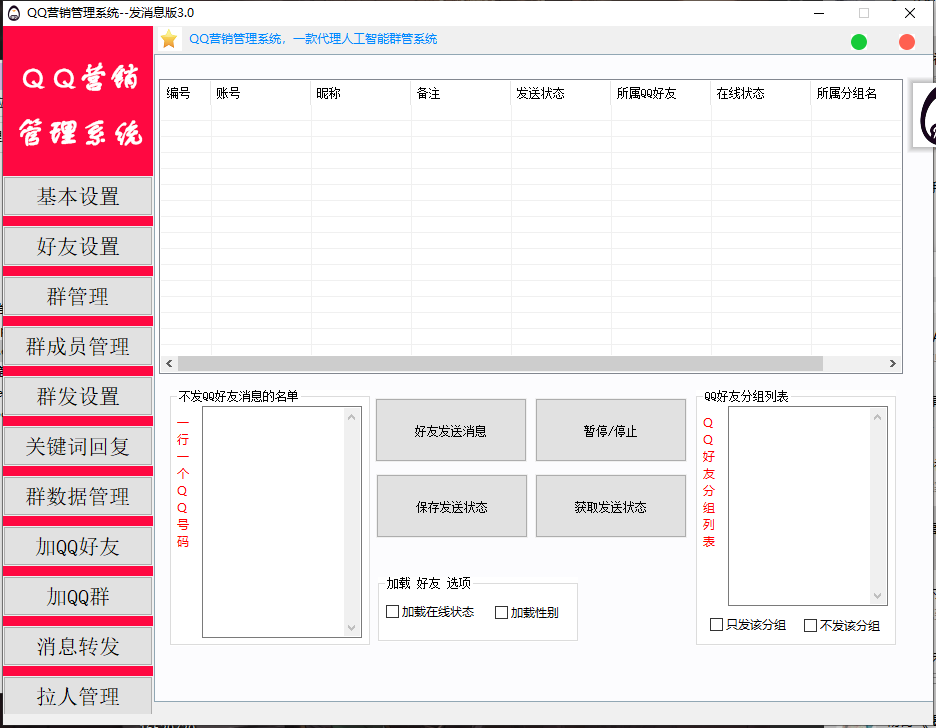Click the table's horizontal scrollbar thumb

(500, 363)
